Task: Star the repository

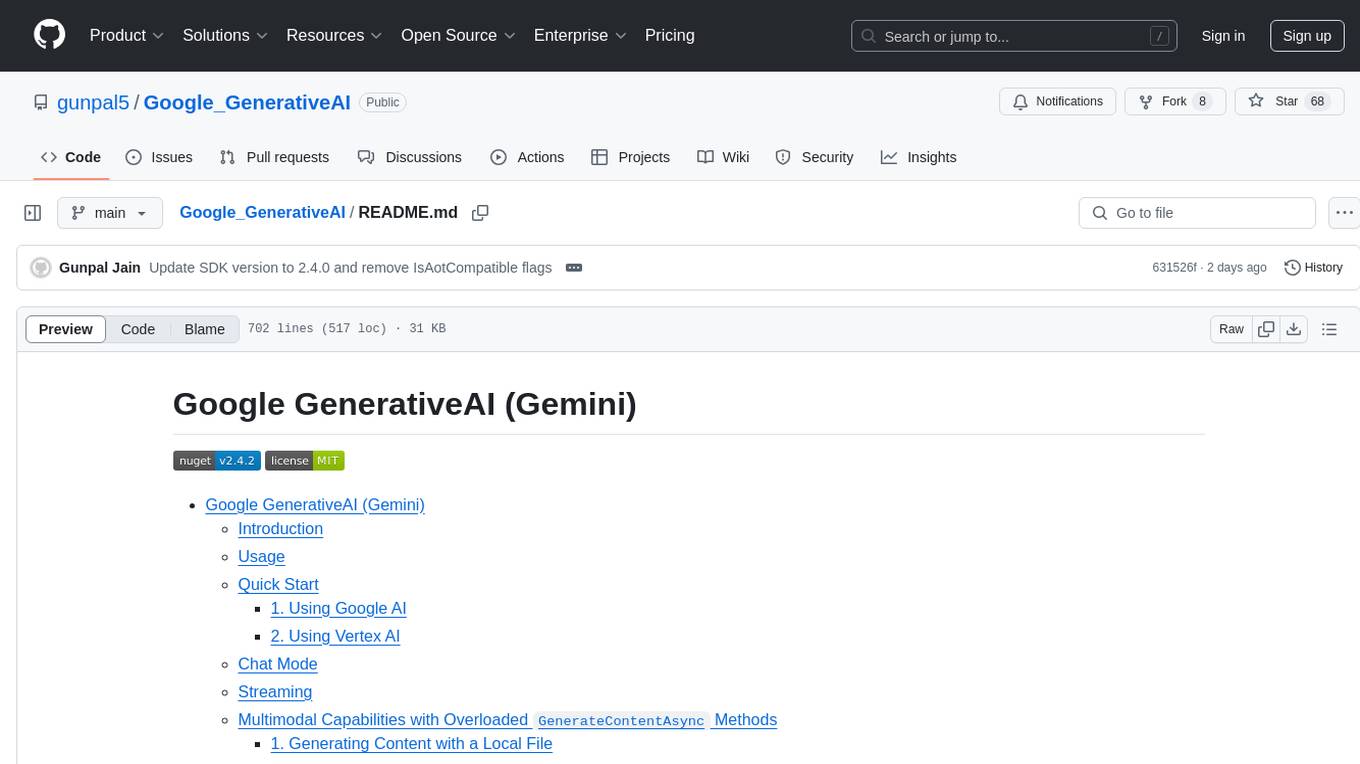Action: tap(1290, 102)
